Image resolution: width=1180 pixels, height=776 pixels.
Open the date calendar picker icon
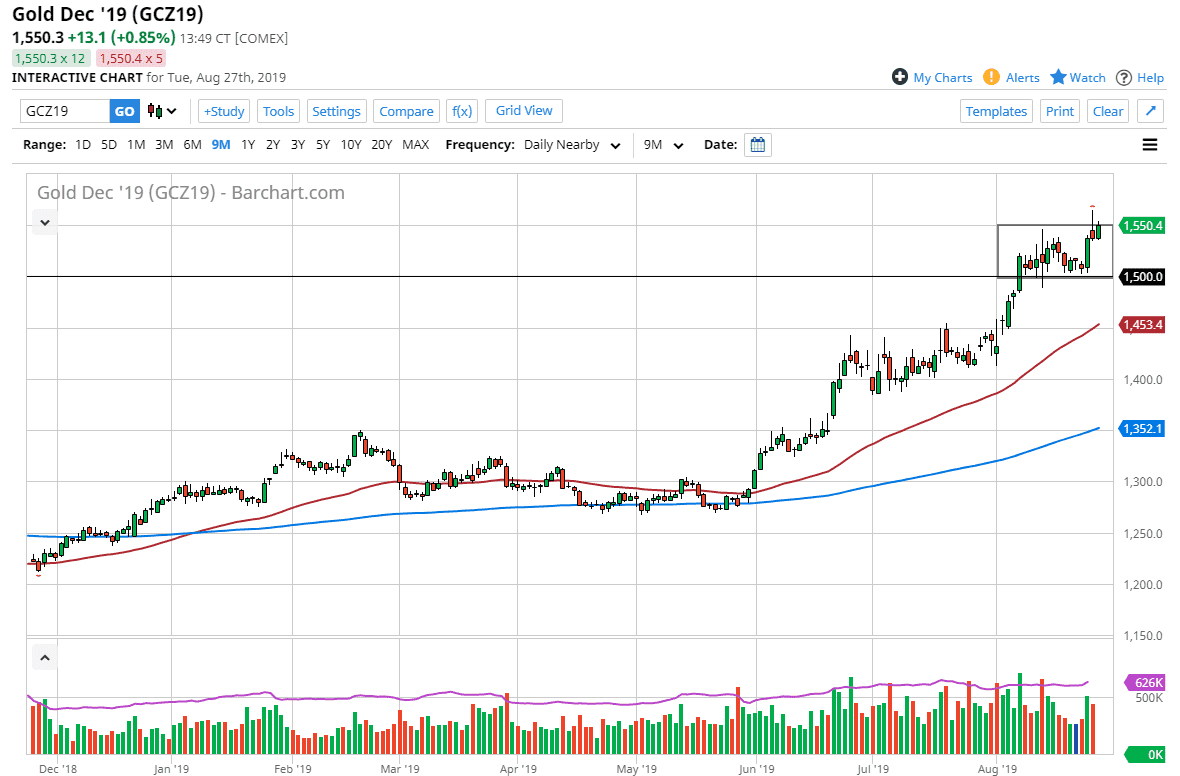[x=758, y=145]
